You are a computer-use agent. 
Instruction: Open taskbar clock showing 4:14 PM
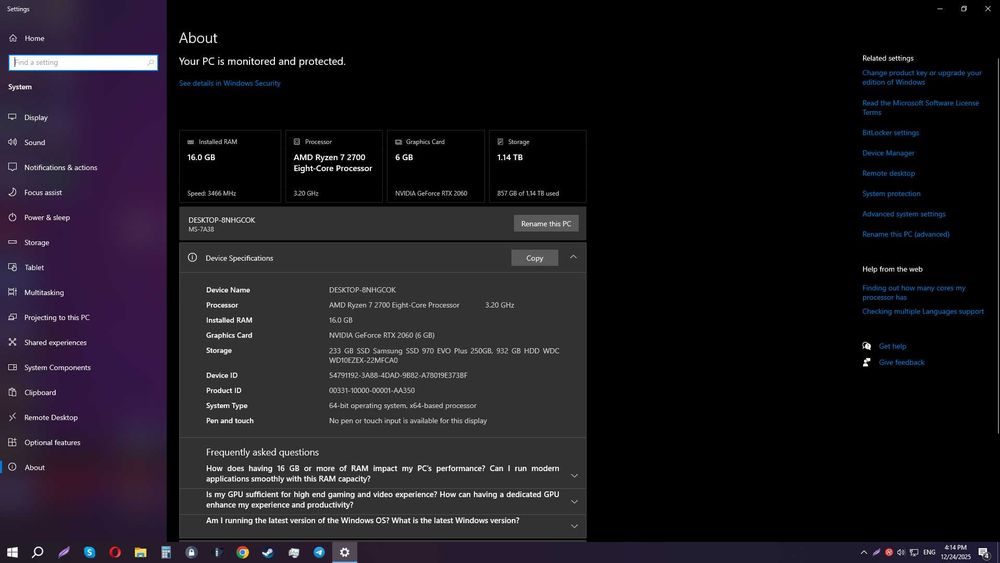[x=955, y=552]
